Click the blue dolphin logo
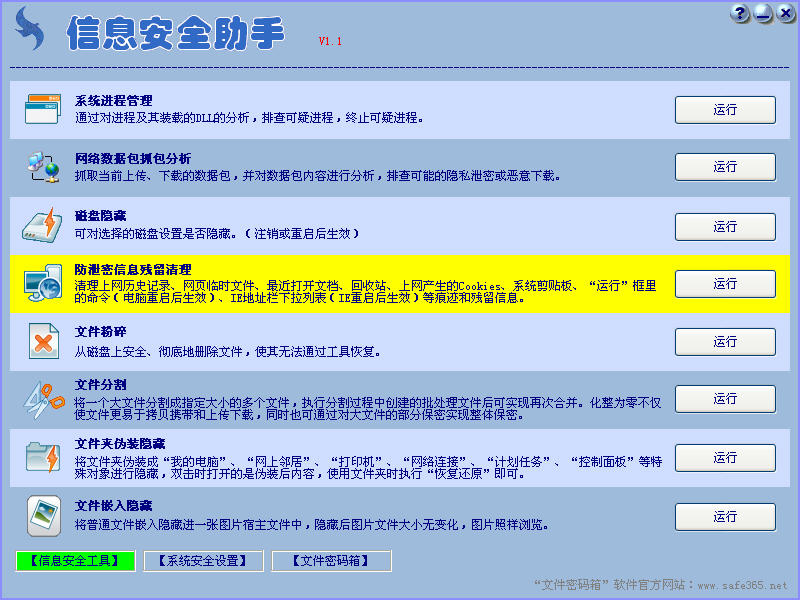Screen dimensions: 800x600 click(x=30, y=29)
